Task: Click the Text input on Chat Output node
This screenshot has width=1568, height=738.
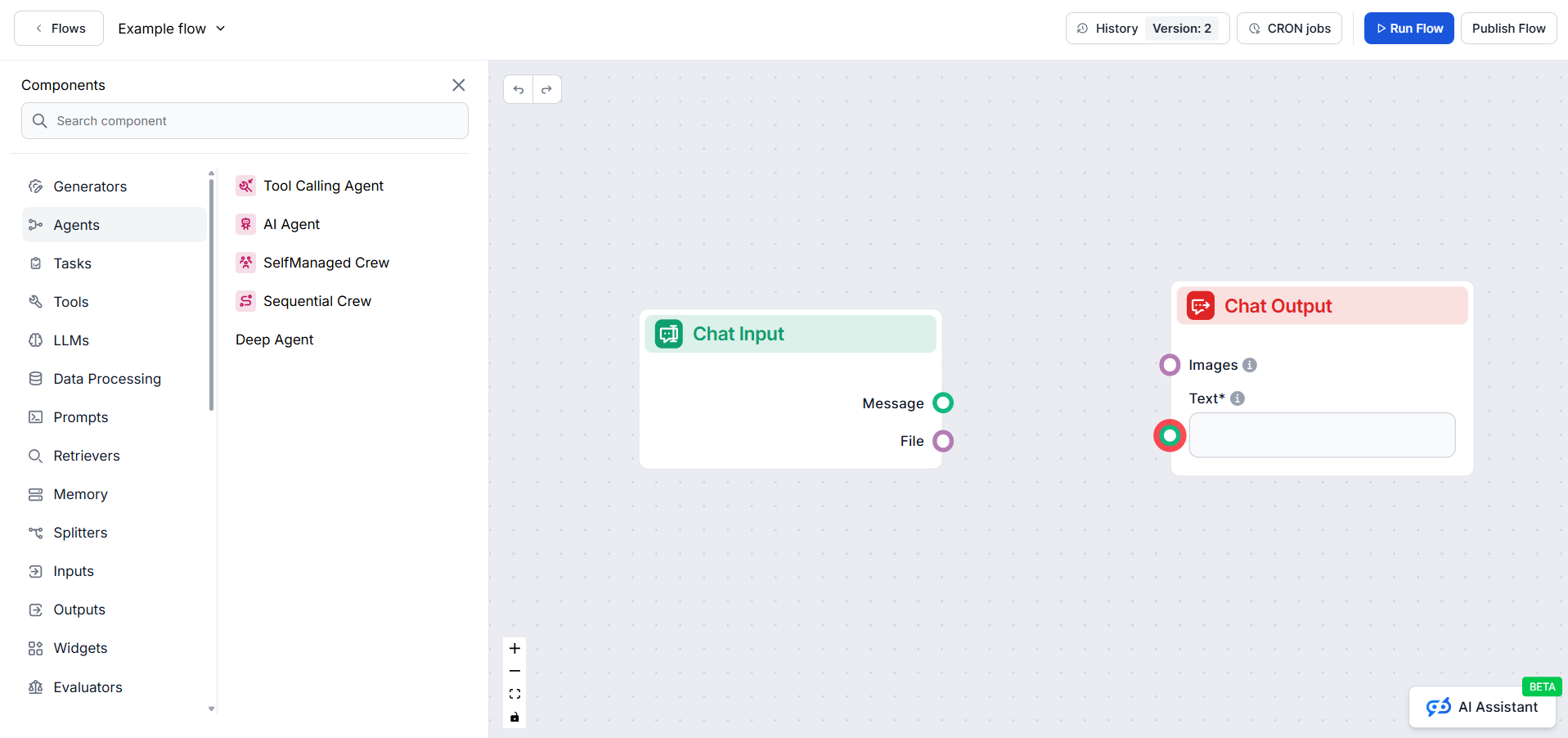Action: [1322, 434]
